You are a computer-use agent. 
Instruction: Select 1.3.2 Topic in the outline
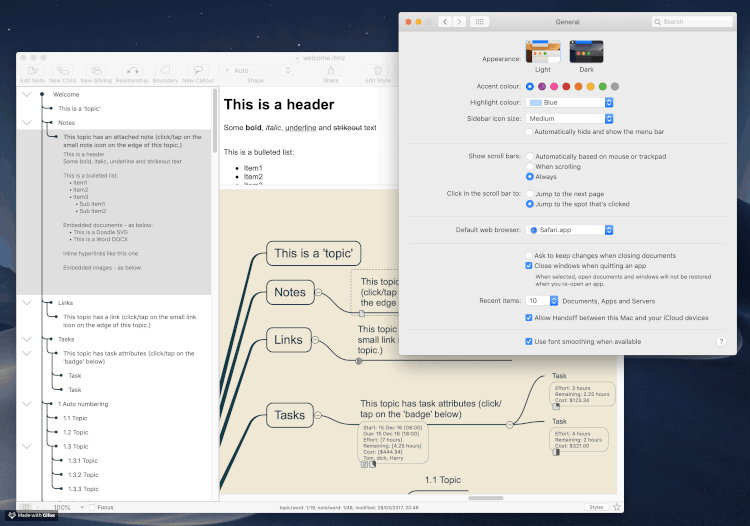83,475
